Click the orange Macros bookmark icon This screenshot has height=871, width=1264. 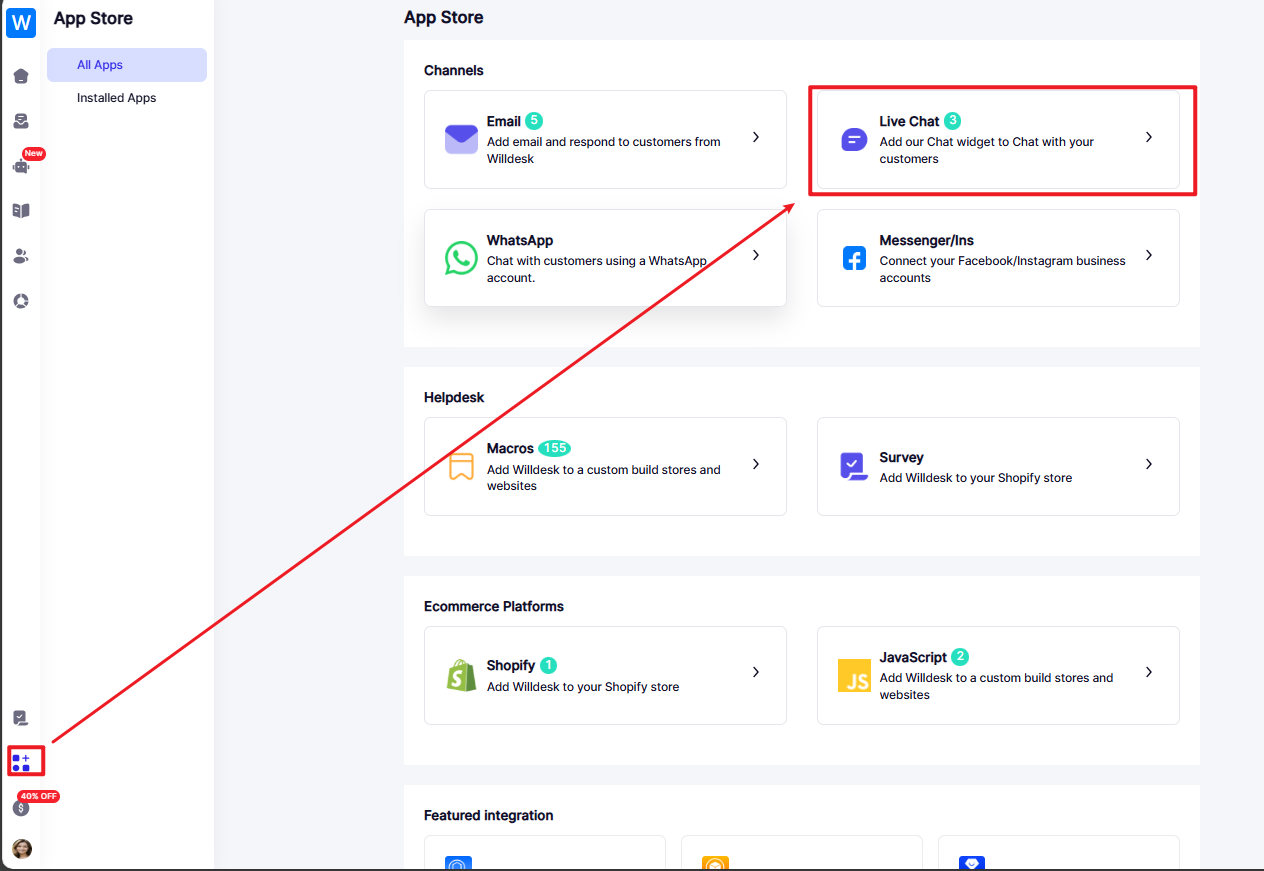(x=461, y=466)
